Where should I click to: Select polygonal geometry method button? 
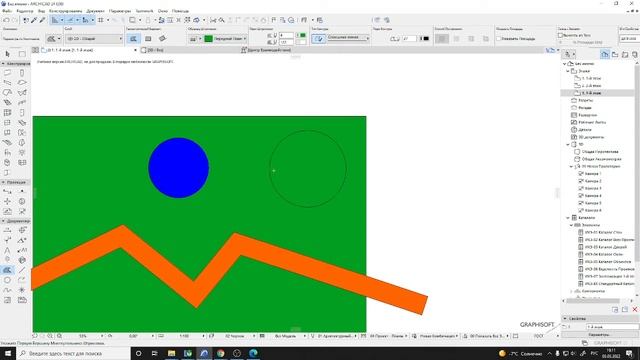click(133, 39)
